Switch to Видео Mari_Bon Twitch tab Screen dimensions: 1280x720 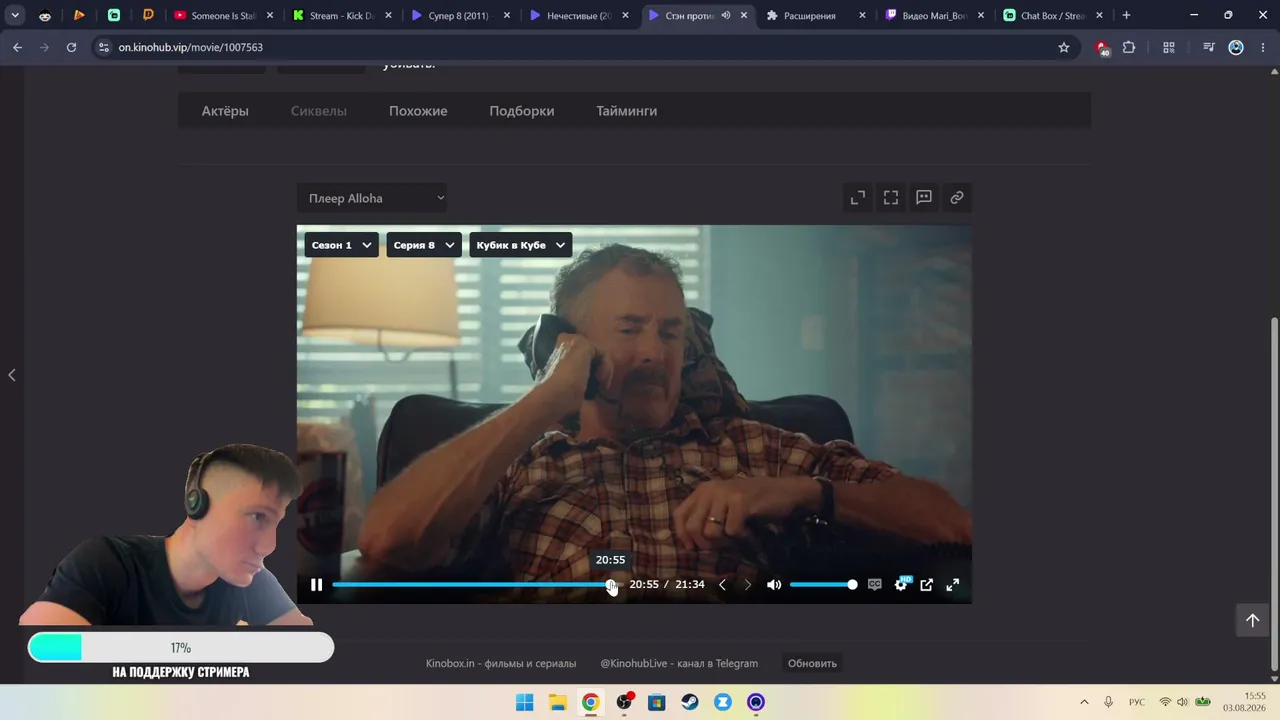pos(934,15)
